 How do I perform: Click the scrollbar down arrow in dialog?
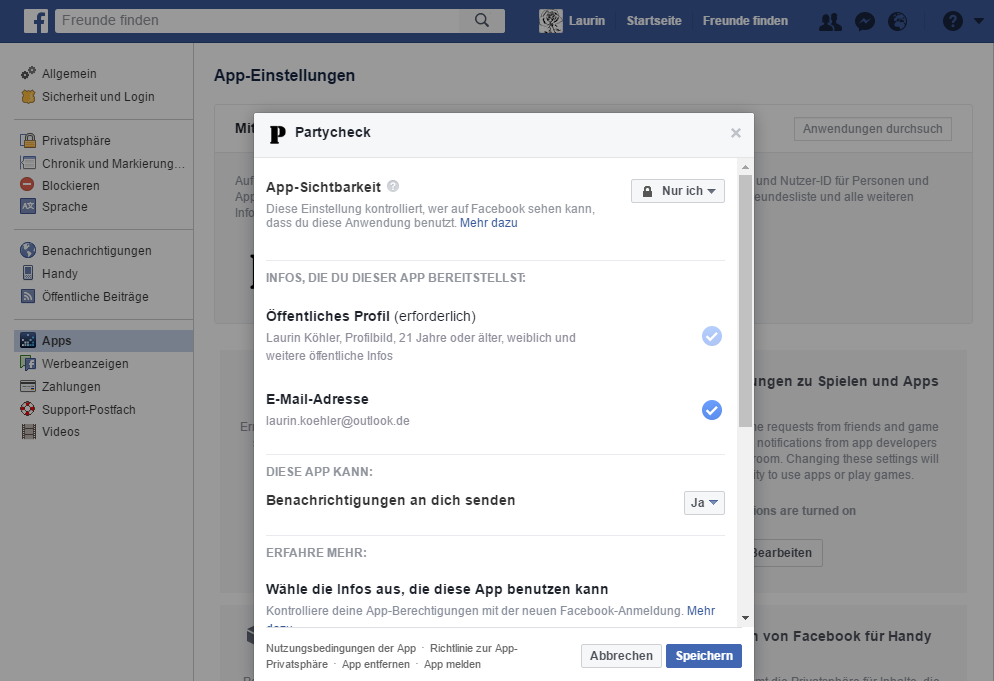coord(745,618)
